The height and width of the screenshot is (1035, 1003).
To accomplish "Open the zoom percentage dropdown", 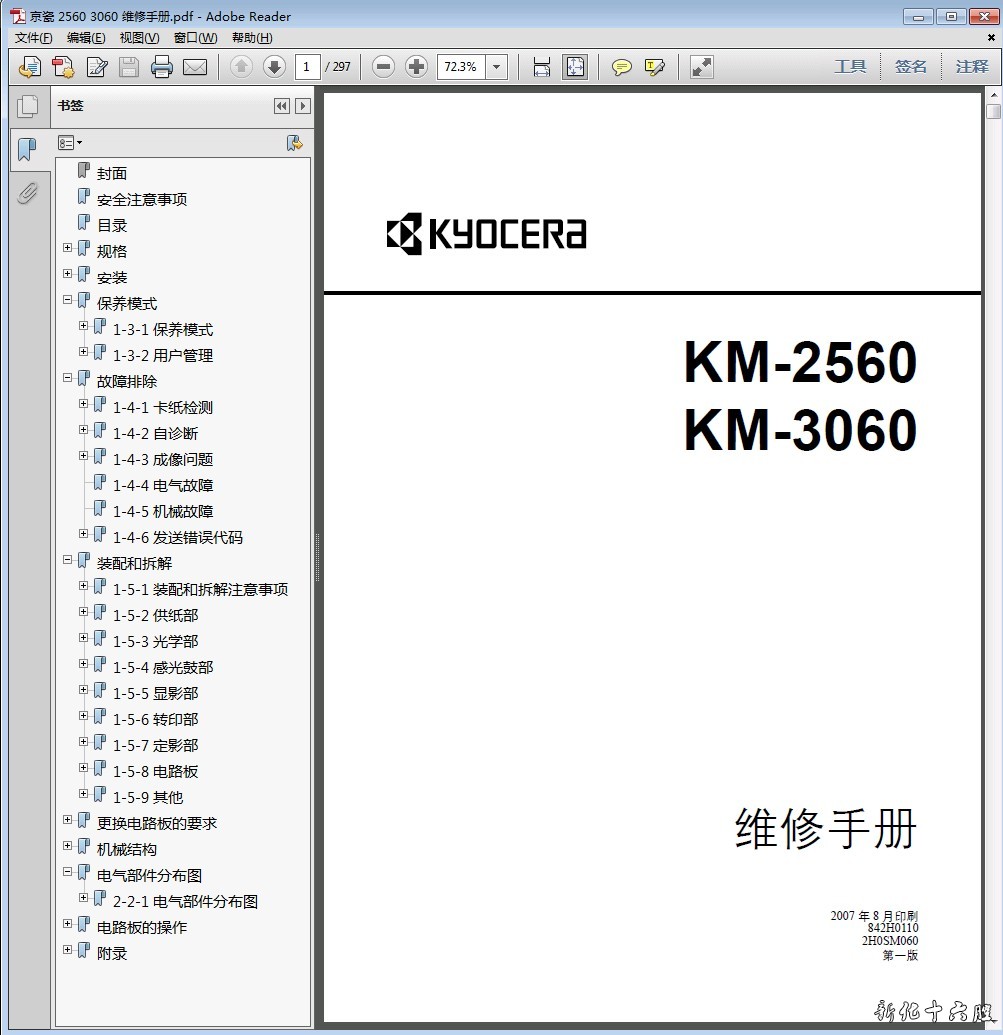I will tap(497, 67).
